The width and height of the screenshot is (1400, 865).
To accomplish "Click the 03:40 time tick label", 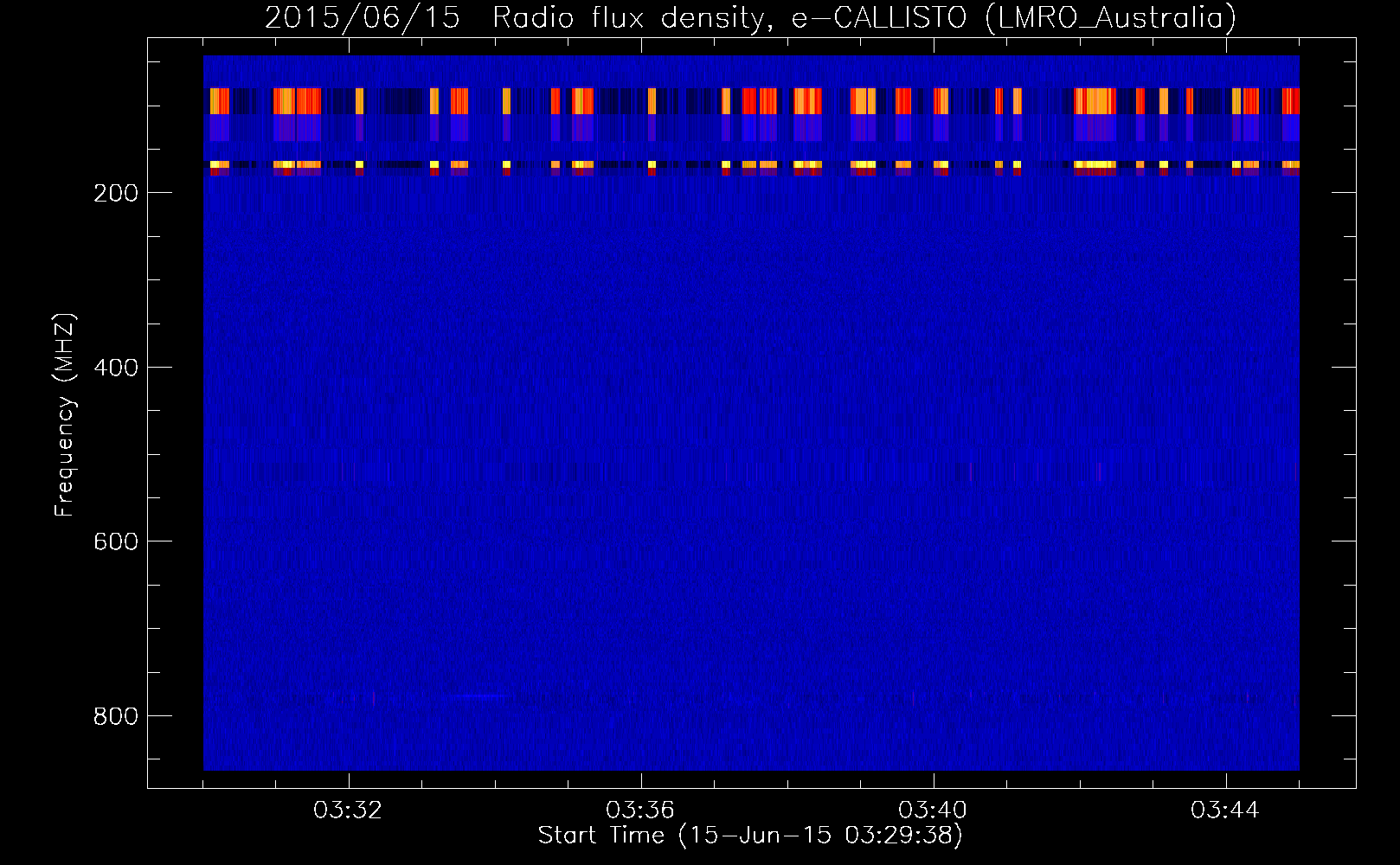I will click(x=933, y=811).
